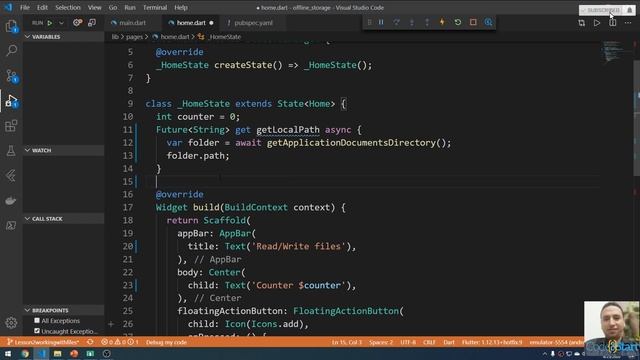
Task: Switch to pubspec.yaml tab
Action: [x=253, y=23]
